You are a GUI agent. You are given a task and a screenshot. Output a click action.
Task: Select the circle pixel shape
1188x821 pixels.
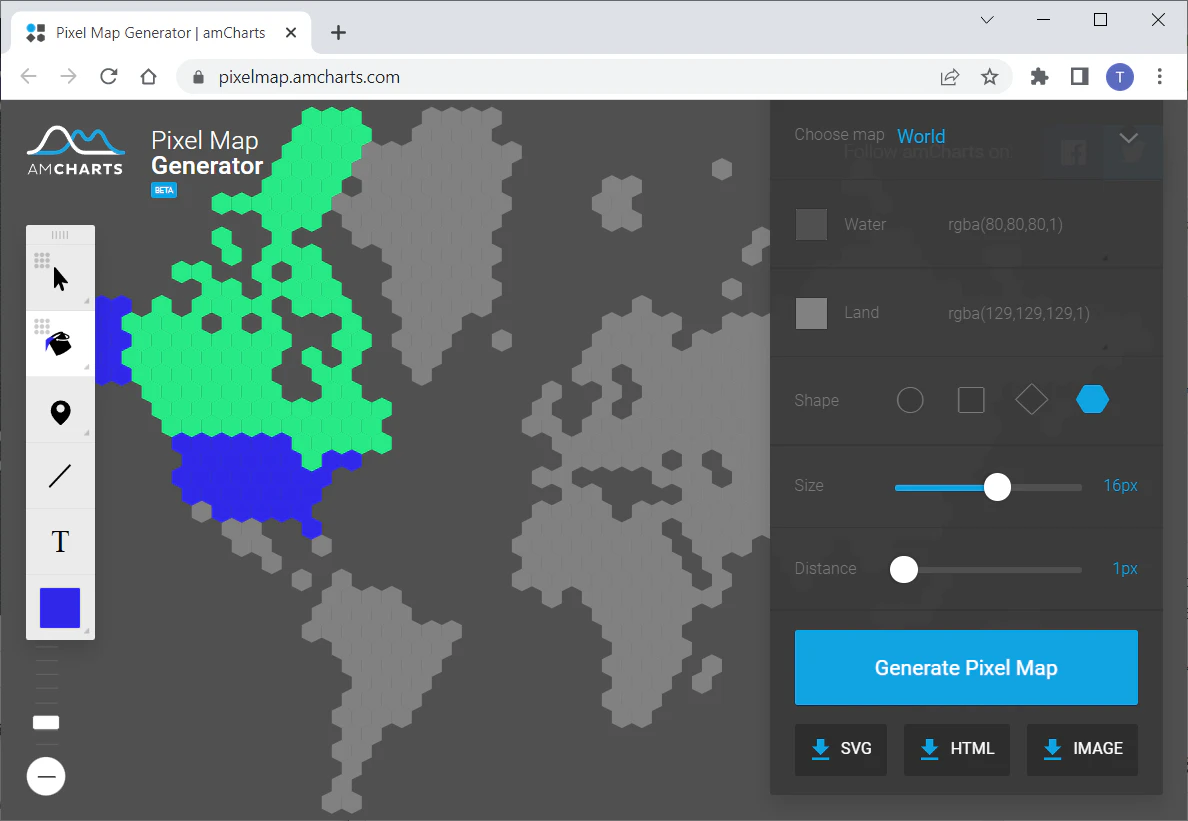tap(910, 400)
